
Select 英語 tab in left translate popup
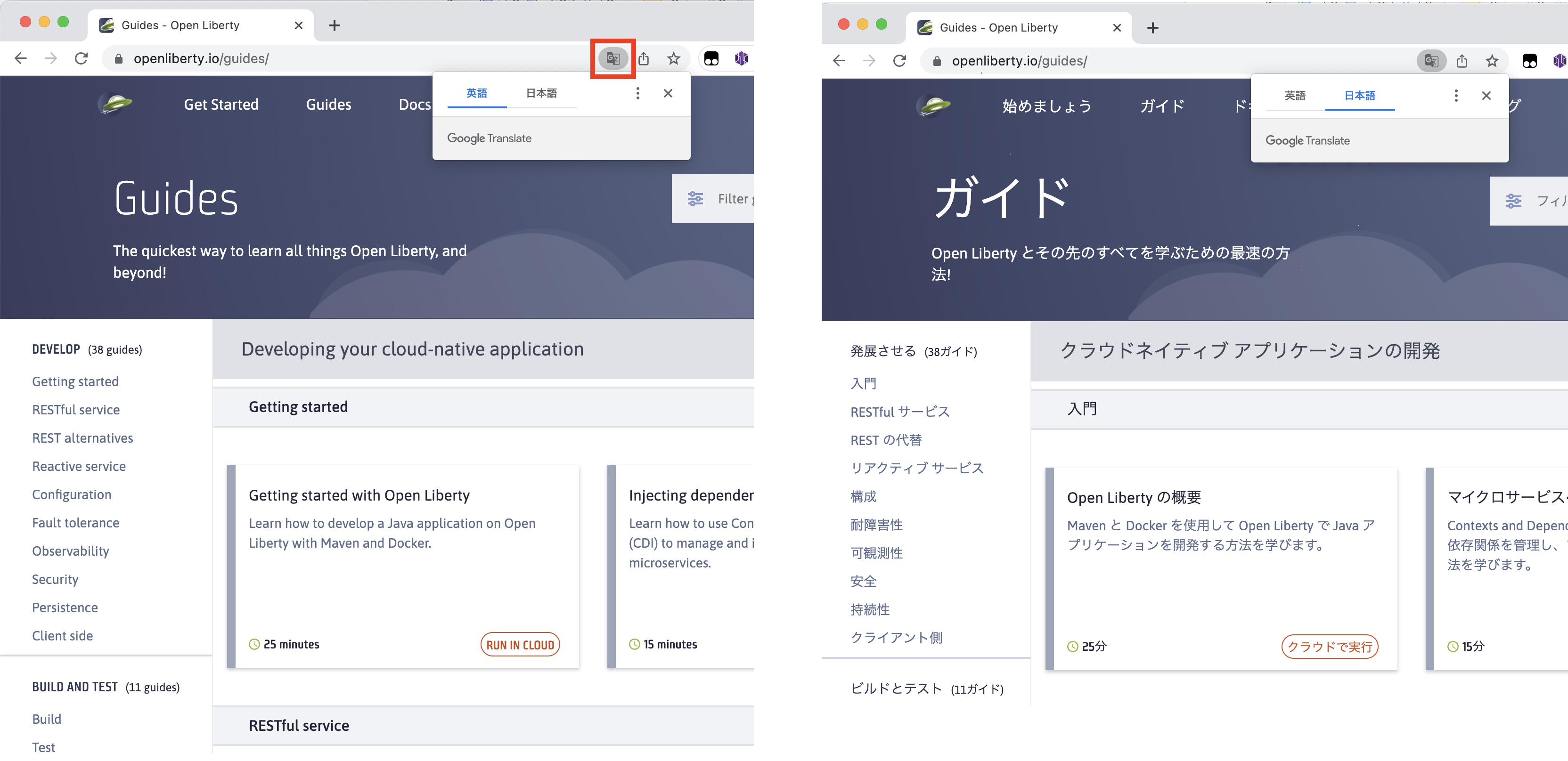477,94
